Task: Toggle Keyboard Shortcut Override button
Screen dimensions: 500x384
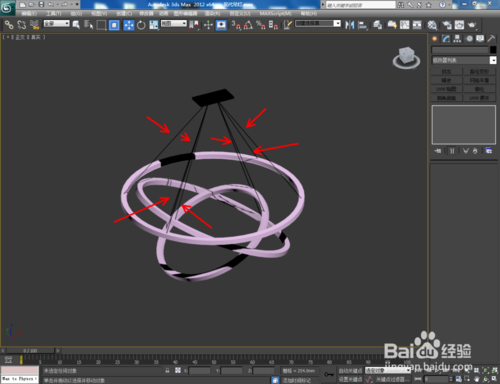Action: 221,25
